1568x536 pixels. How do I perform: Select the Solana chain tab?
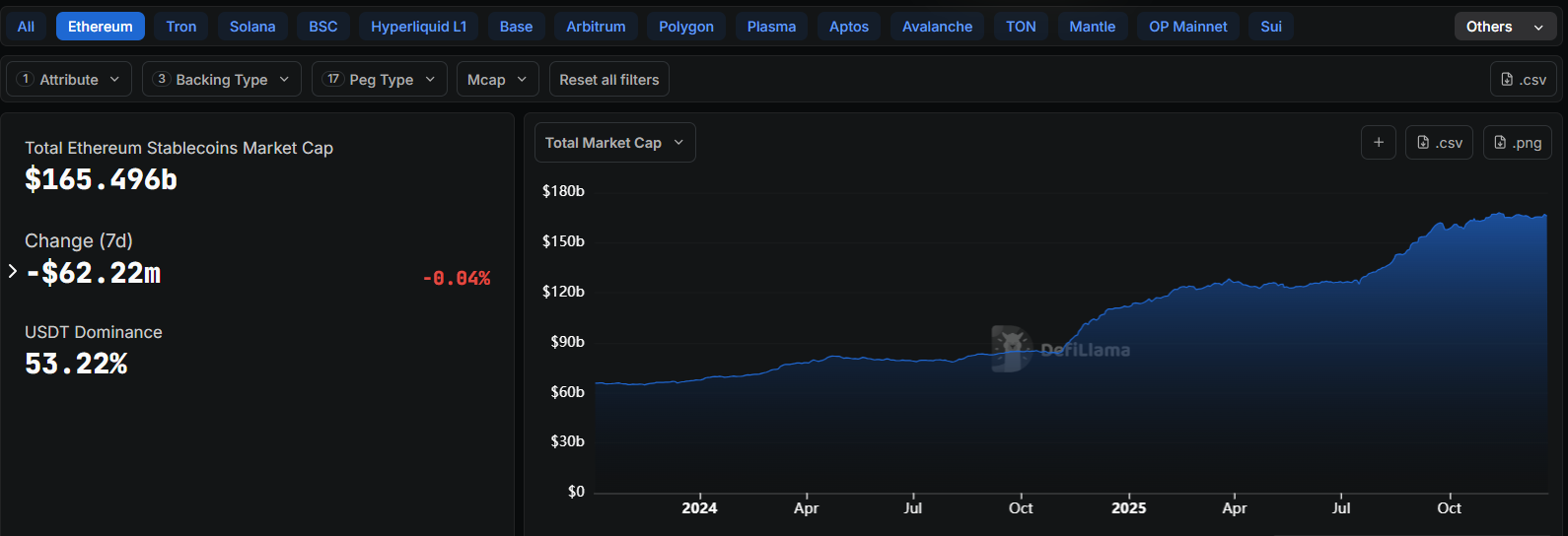pyautogui.click(x=252, y=27)
